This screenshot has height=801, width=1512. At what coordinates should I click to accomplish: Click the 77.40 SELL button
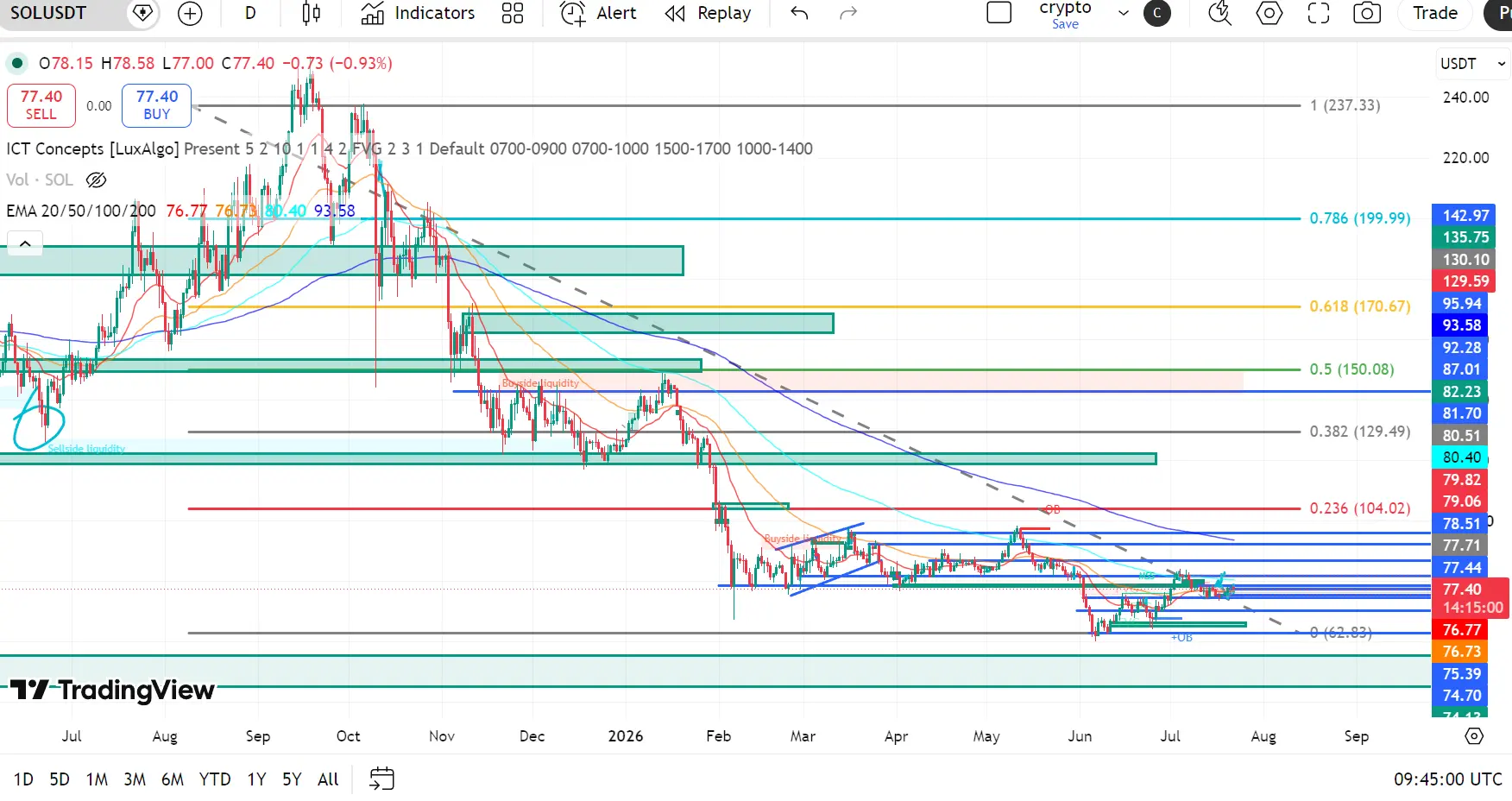tap(41, 105)
